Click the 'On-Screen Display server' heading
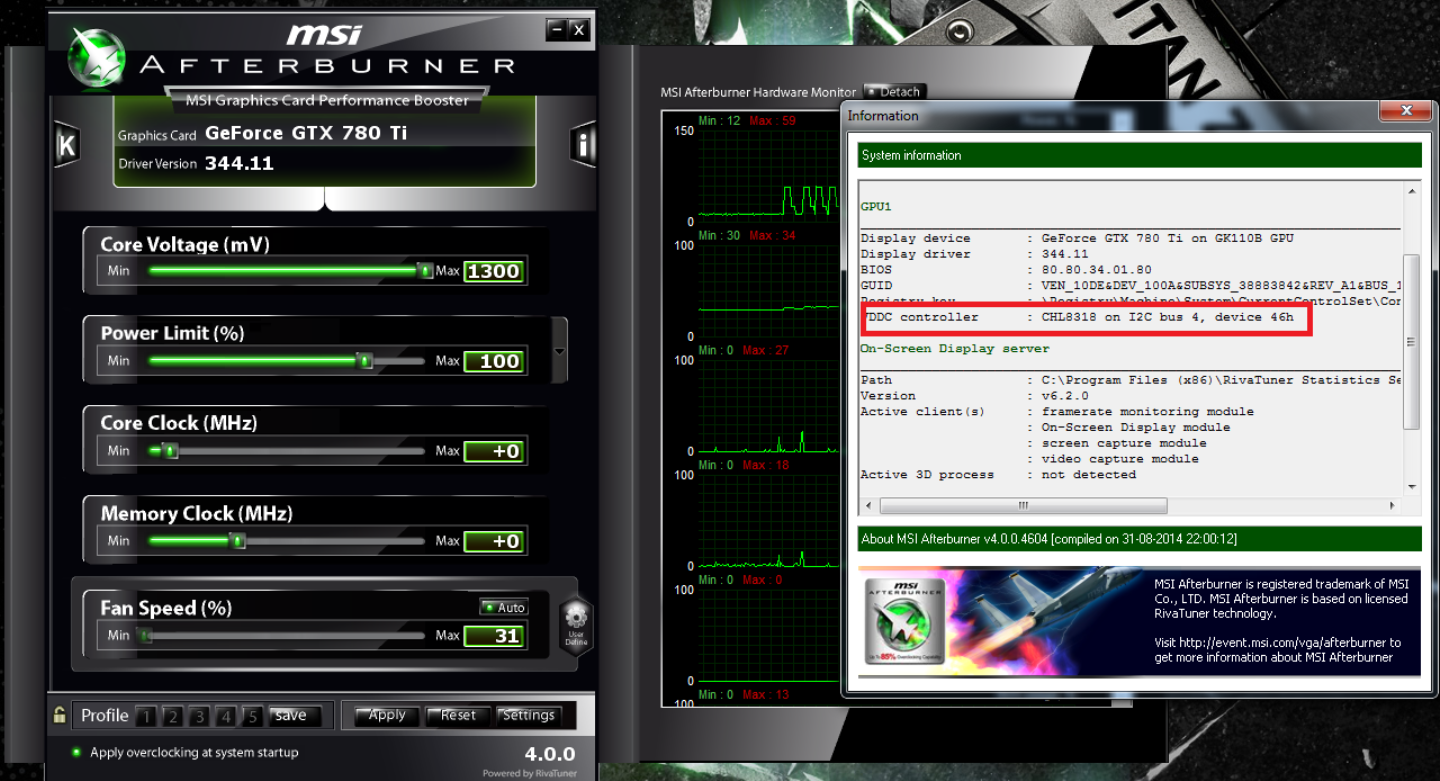The width and height of the screenshot is (1440, 781). point(955,348)
